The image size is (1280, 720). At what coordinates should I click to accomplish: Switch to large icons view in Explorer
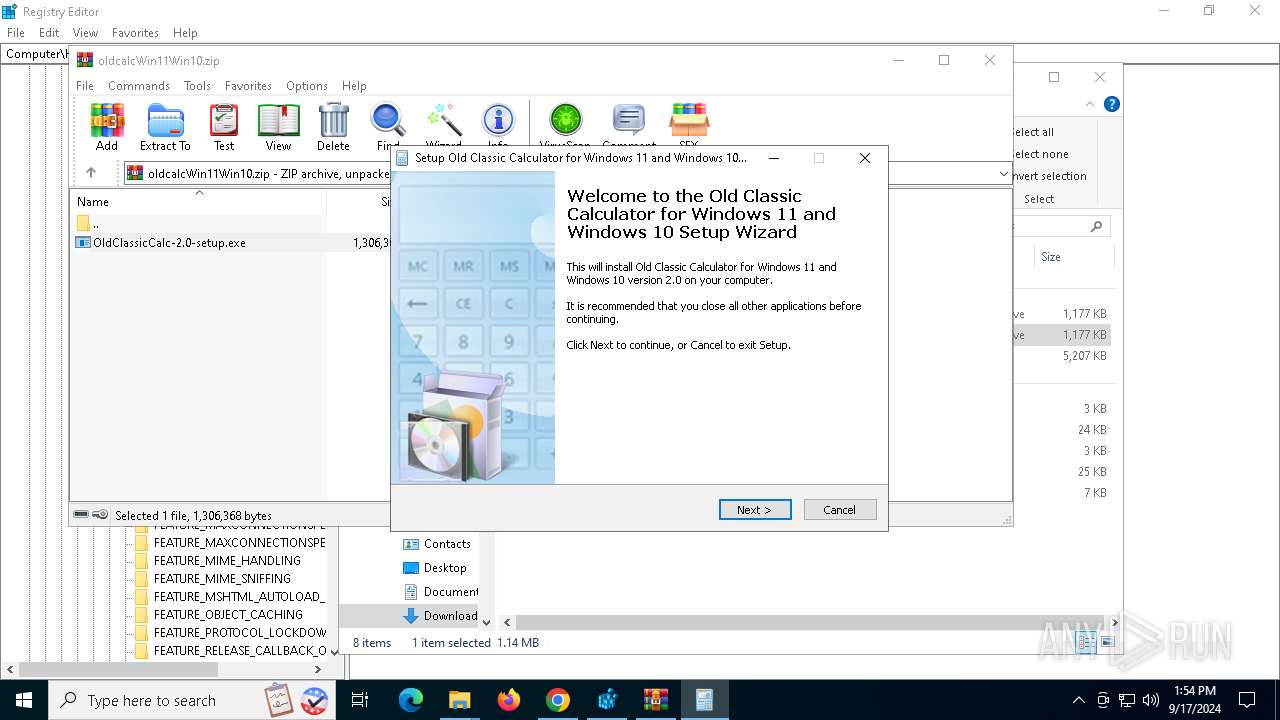tap(1107, 643)
